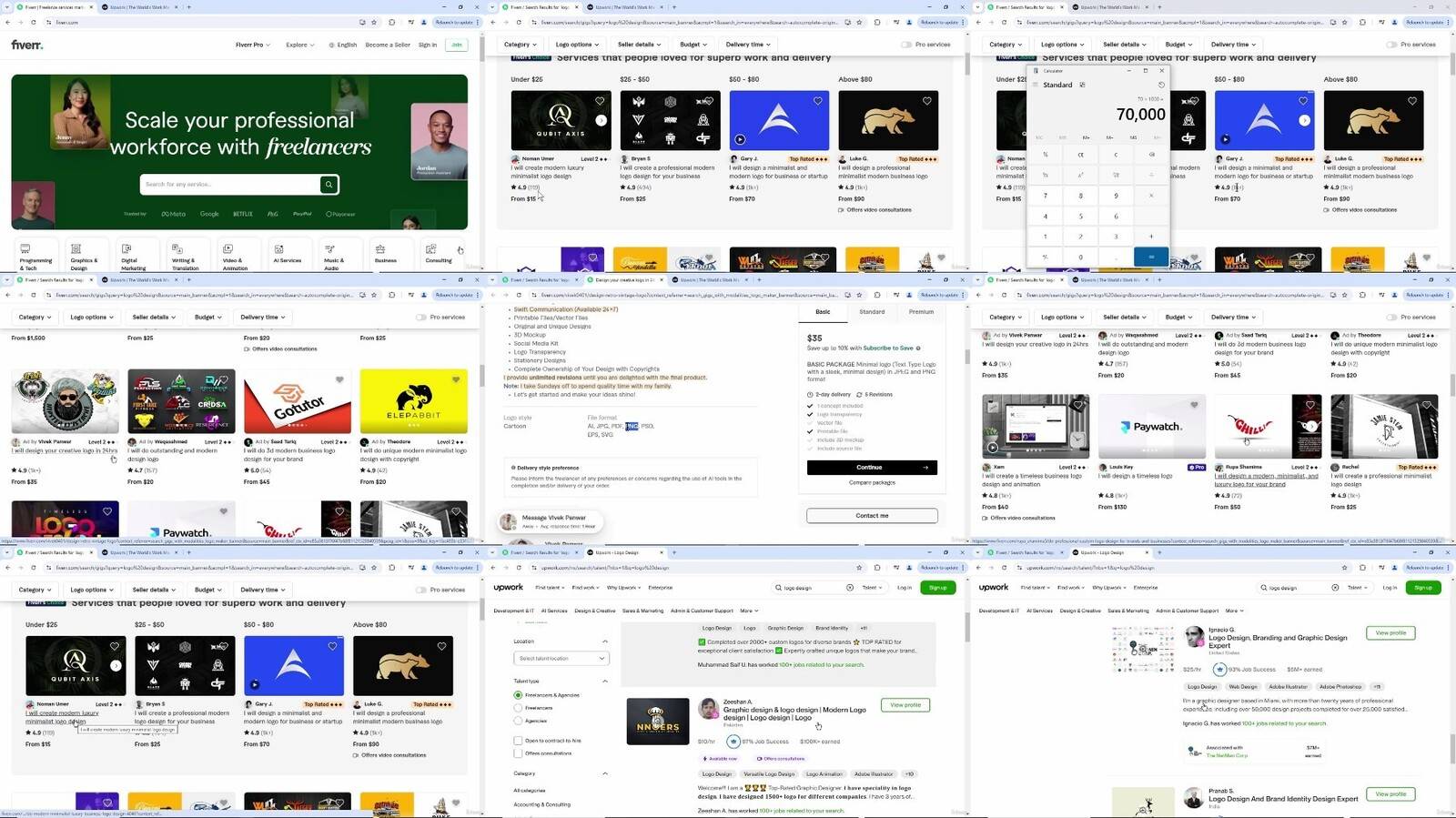Upwork Zeeshan window: collapse Talent type filter section
This screenshot has height=818, width=1456.
605,681
